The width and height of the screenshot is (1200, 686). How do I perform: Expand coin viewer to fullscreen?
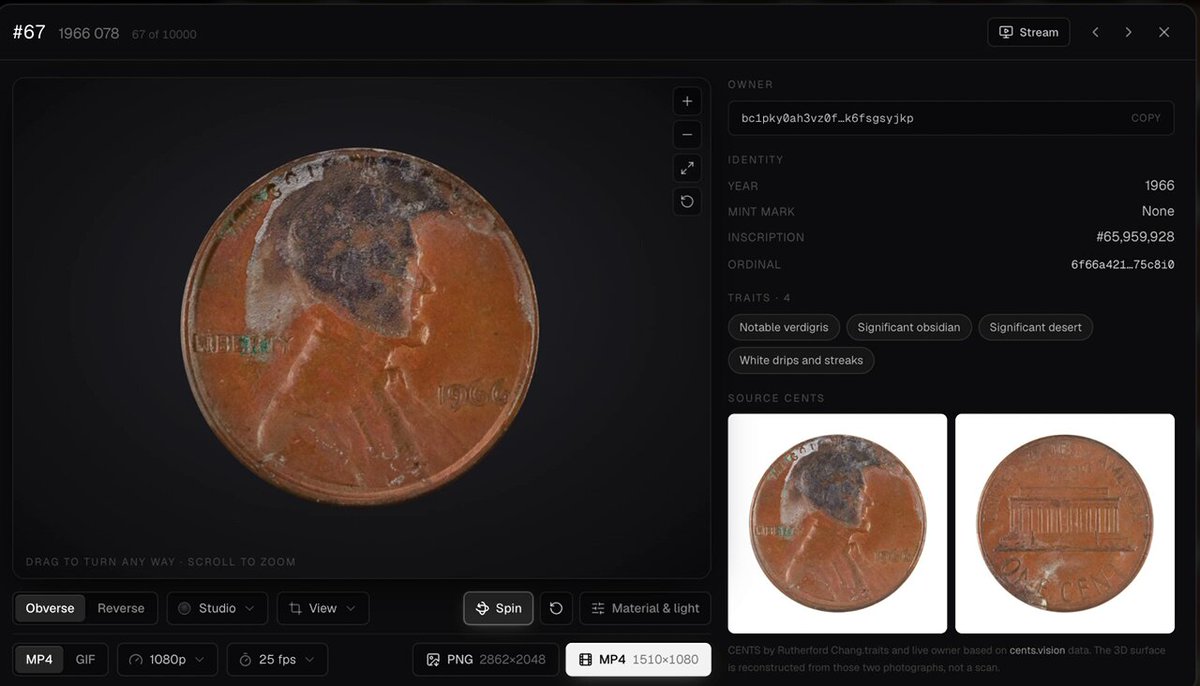pyautogui.click(x=687, y=167)
